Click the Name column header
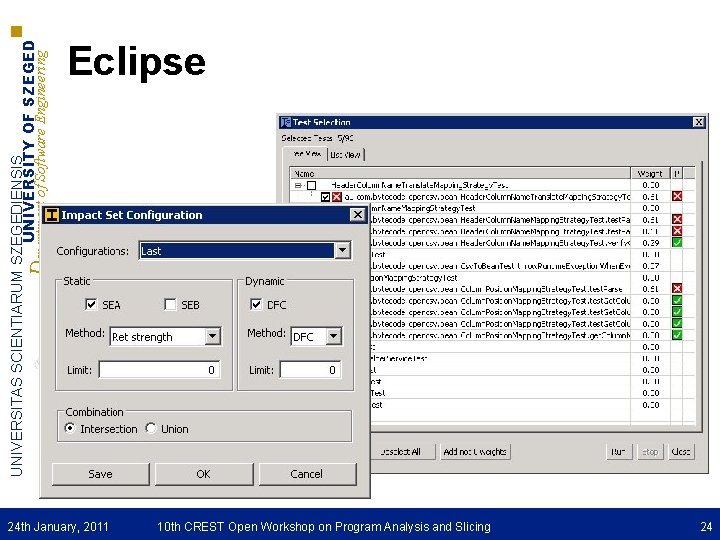Image resolution: width=720 pixels, height=540 pixels. (x=461, y=174)
